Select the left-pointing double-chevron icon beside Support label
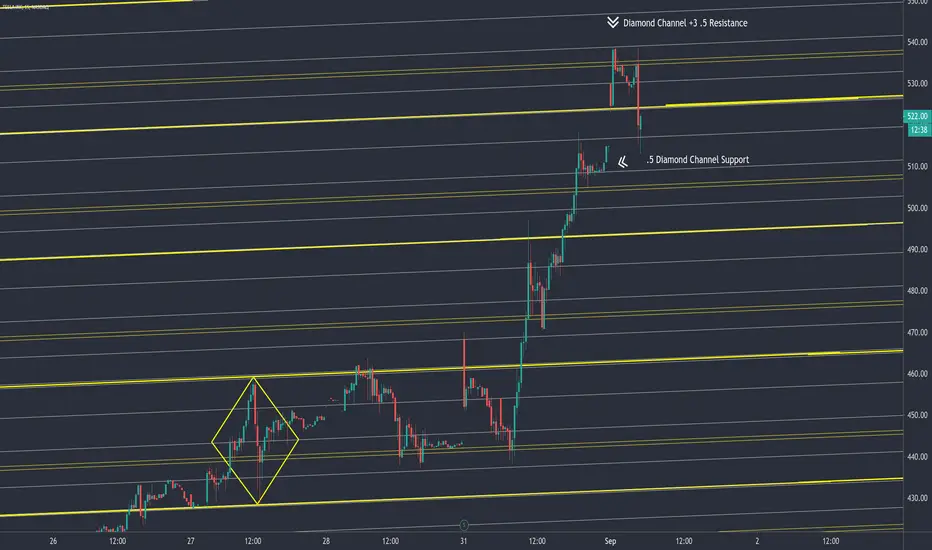 tap(622, 162)
